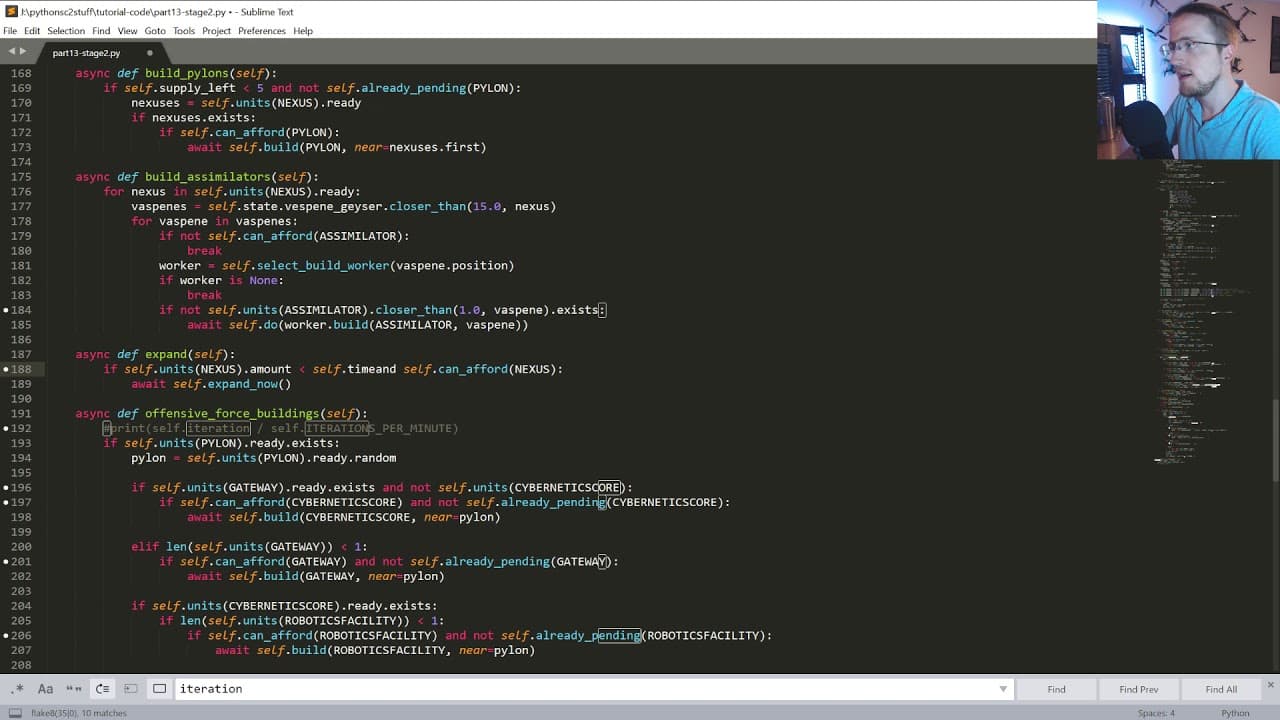This screenshot has height=720, width=1280.
Task: Click the webcam overlay video
Action: tap(1188, 80)
